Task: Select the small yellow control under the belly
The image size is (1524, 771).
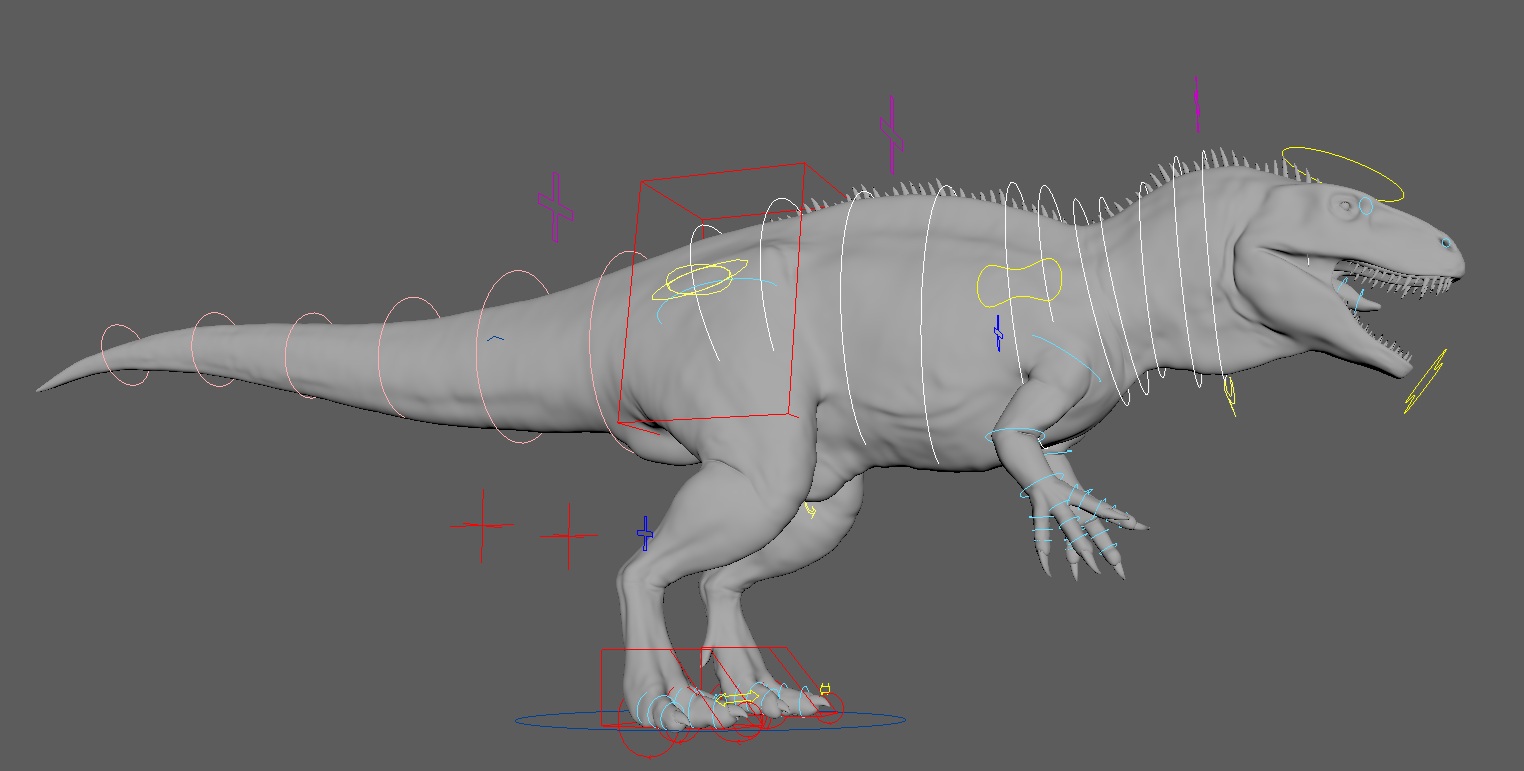Action: point(810,511)
